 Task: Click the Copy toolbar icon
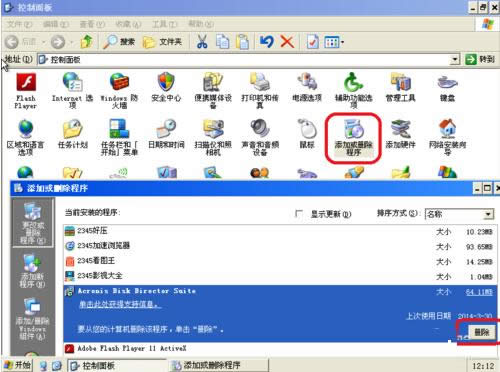point(222,42)
